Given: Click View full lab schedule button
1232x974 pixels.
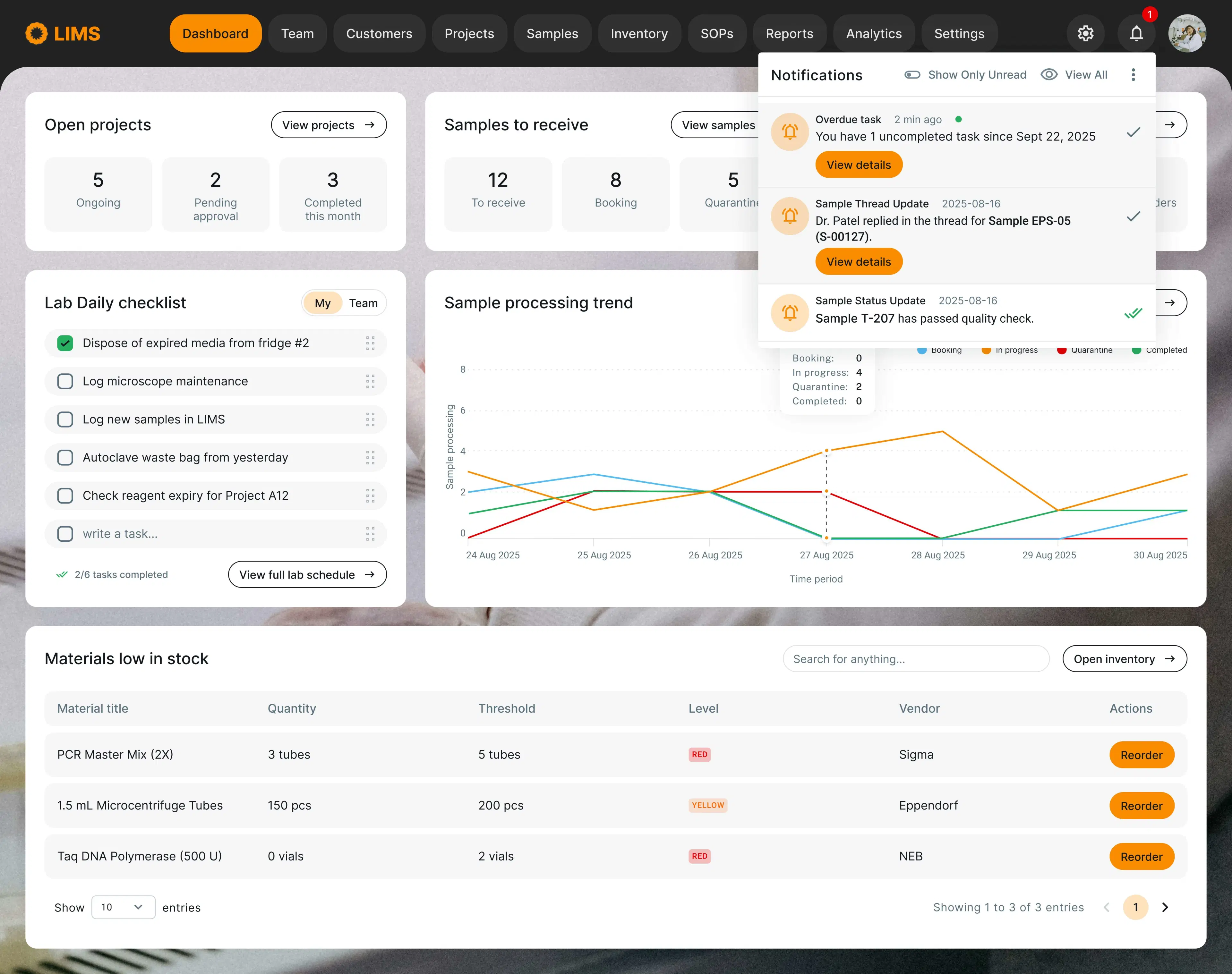Looking at the screenshot, I should pyautogui.click(x=307, y=575).
